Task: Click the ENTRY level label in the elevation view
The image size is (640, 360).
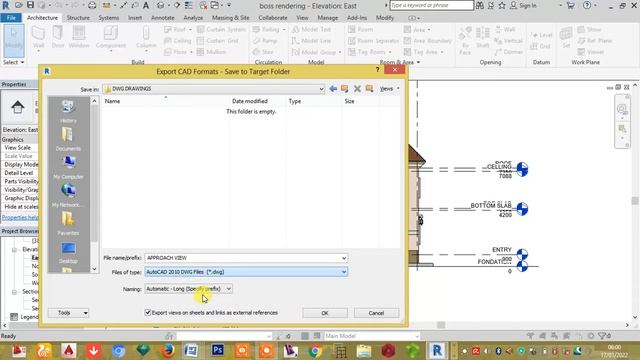Action: point(502,250)
